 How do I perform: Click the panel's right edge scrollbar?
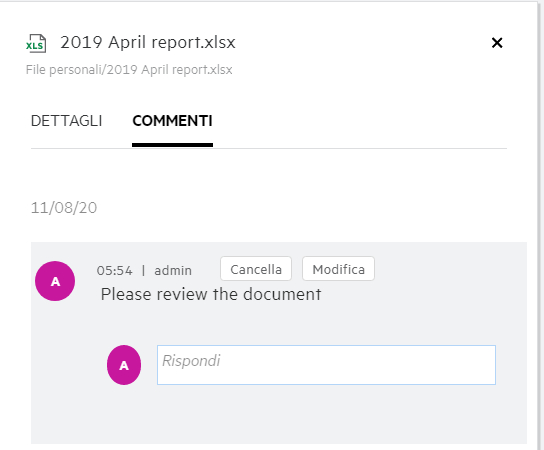(x=541, y=225)
